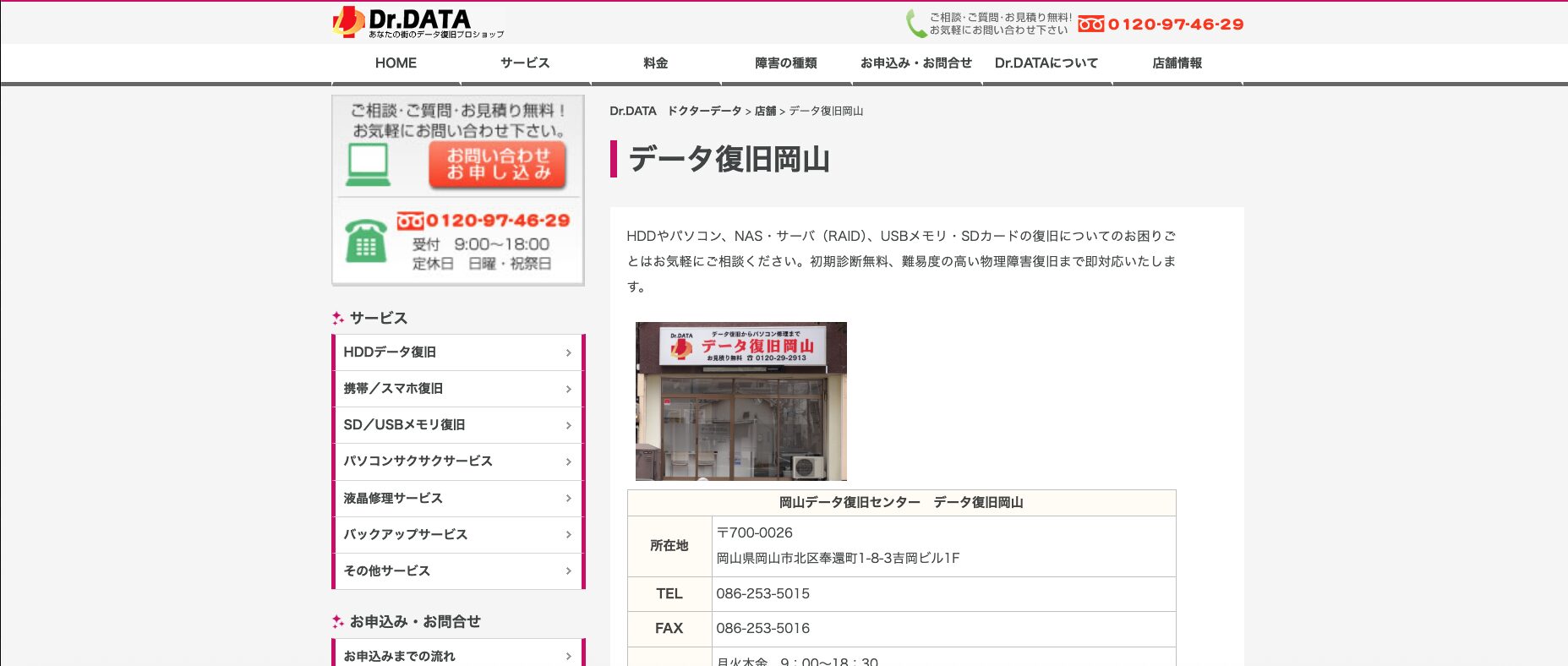Click the postal code 〒700-0026
1568x666 pixels.
[755, 532]
